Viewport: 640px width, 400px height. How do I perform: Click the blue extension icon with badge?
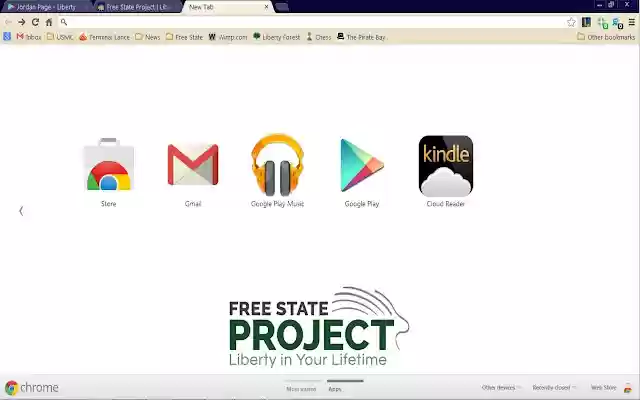[618, 23]
